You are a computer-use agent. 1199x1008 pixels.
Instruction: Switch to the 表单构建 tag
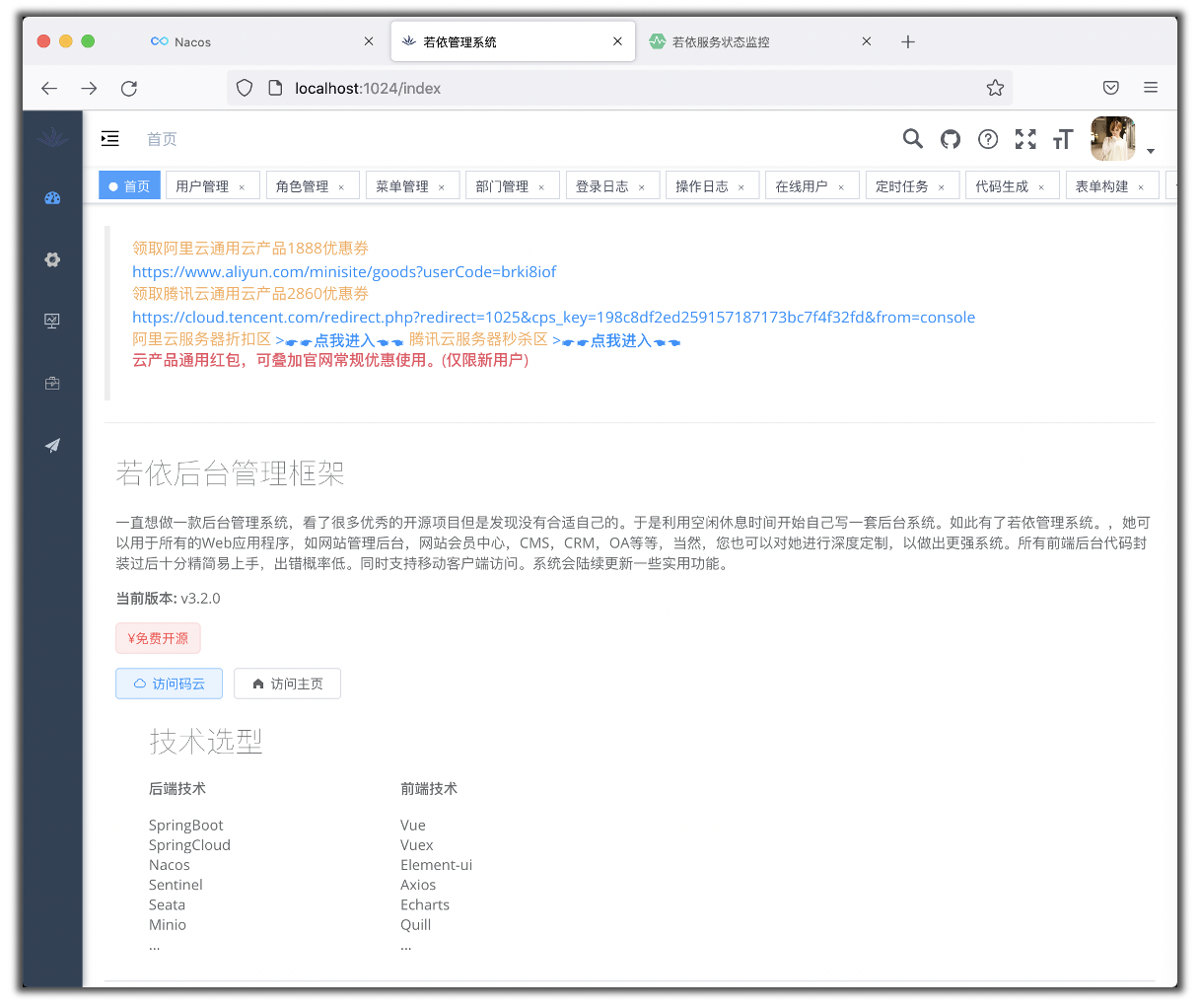[1102, 185]
